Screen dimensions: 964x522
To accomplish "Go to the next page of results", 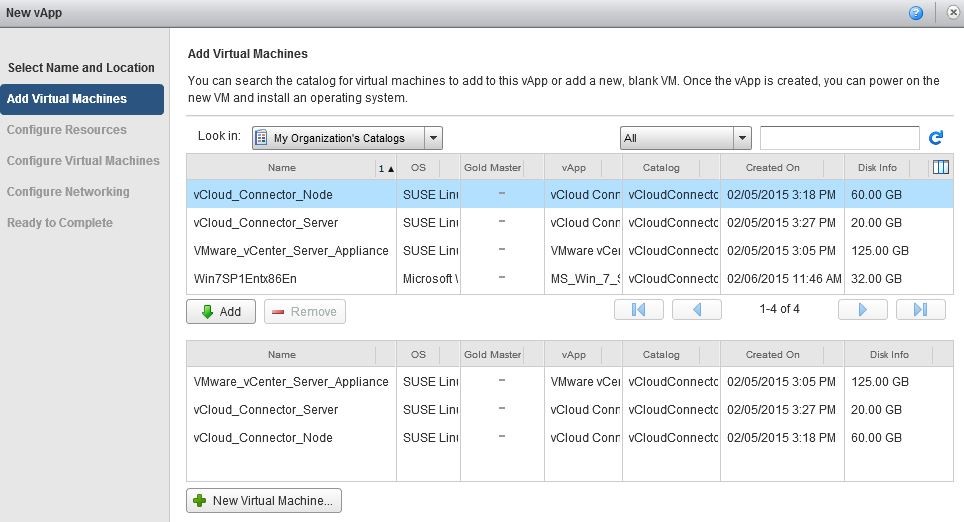I will tap(863, 309).
